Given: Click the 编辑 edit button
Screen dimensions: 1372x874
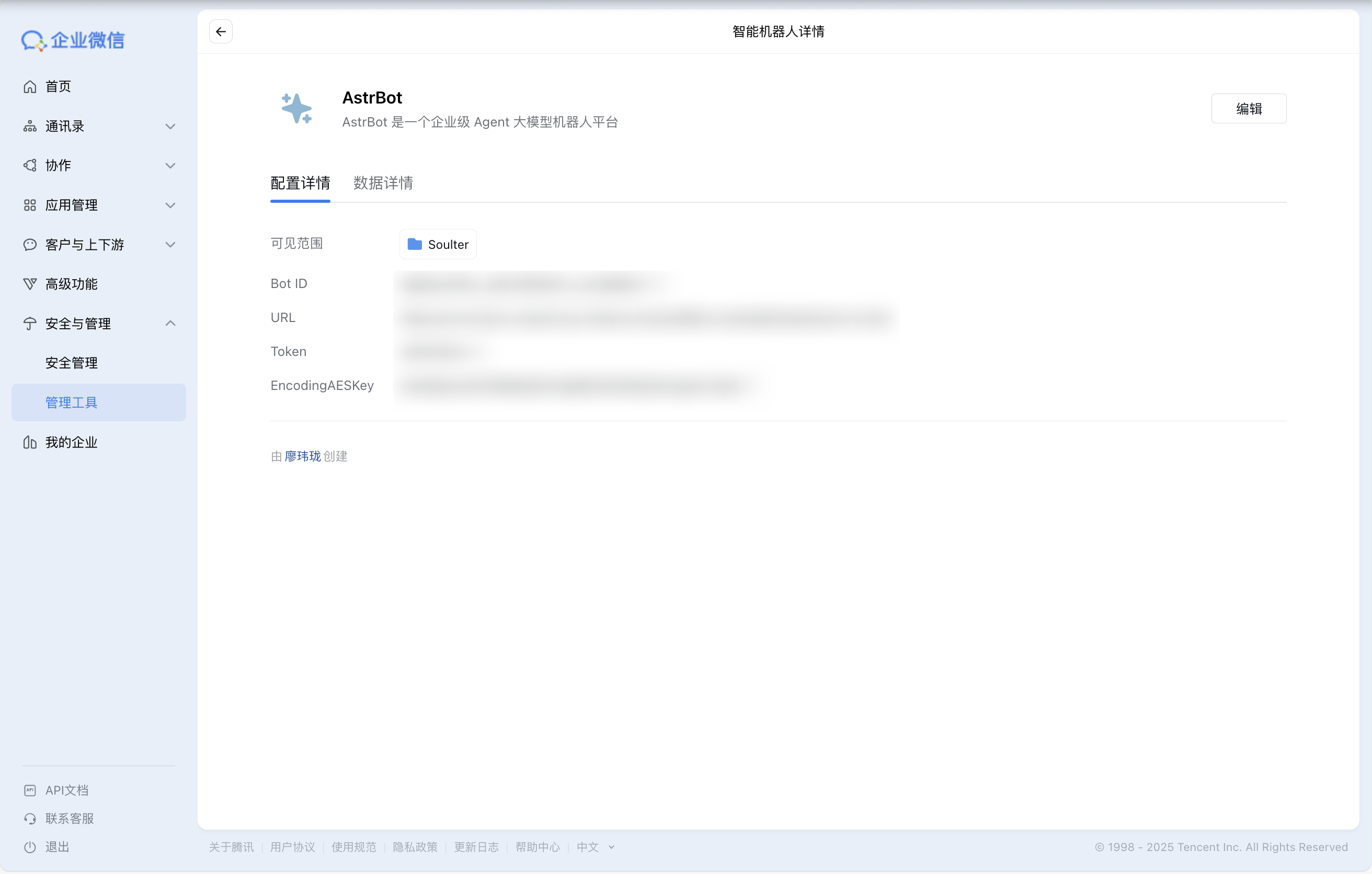Looking at the screenshot, I should pos(1249,108).
